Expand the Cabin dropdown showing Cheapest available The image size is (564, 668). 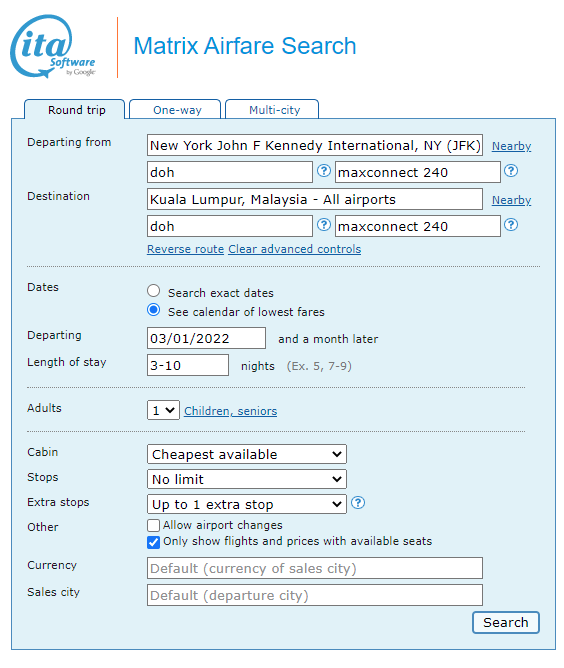(x=247, y=454)
